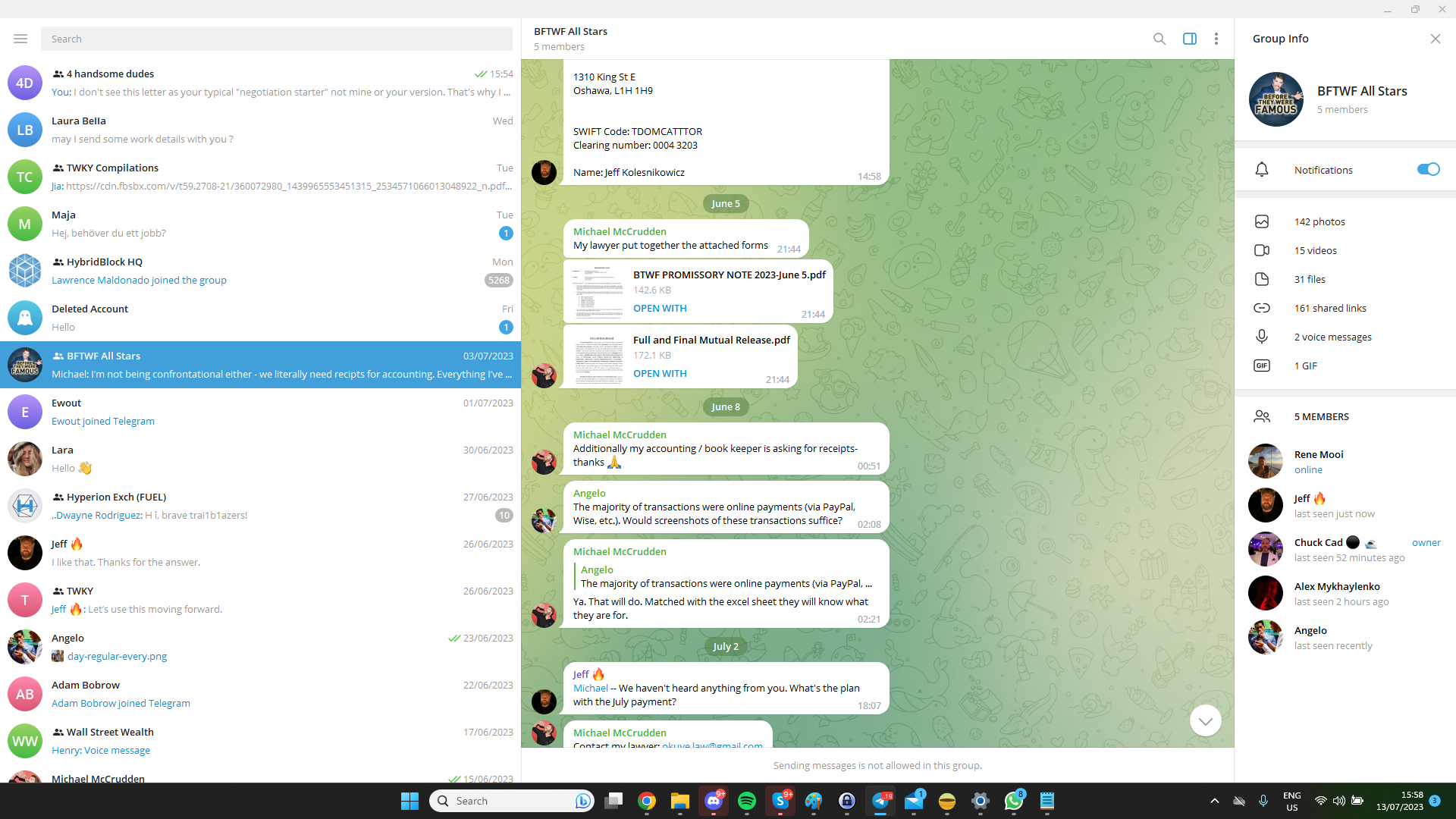Open the hamburger main menu
1456x819 pixels.
(20, 39)
